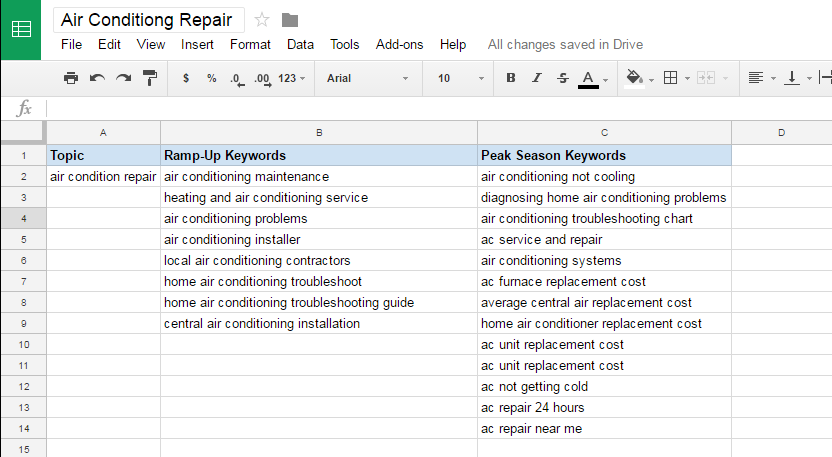
Task: Select cell 'air conditioning not cooling'
Action: click(x=604, y=176)
